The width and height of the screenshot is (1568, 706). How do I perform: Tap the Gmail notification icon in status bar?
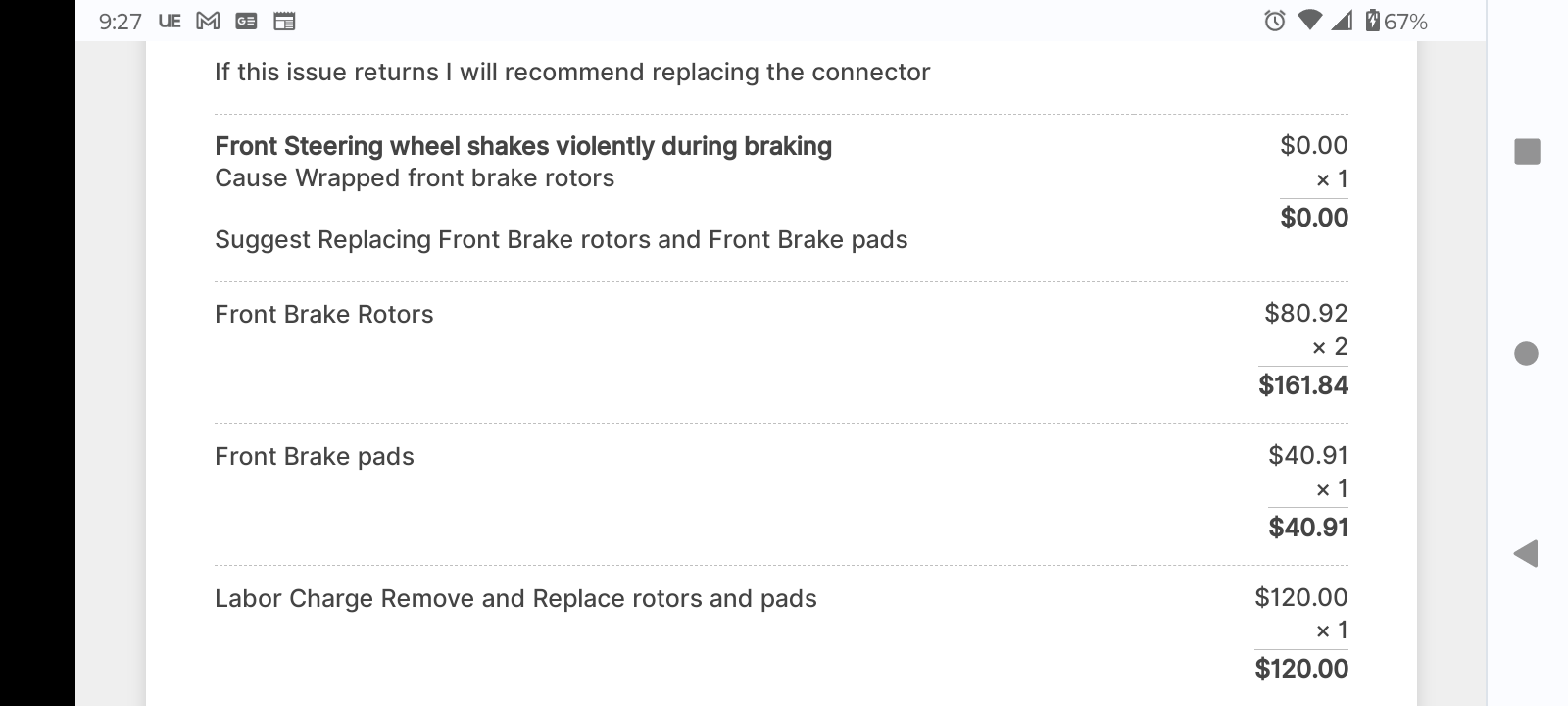click(208, 21)
